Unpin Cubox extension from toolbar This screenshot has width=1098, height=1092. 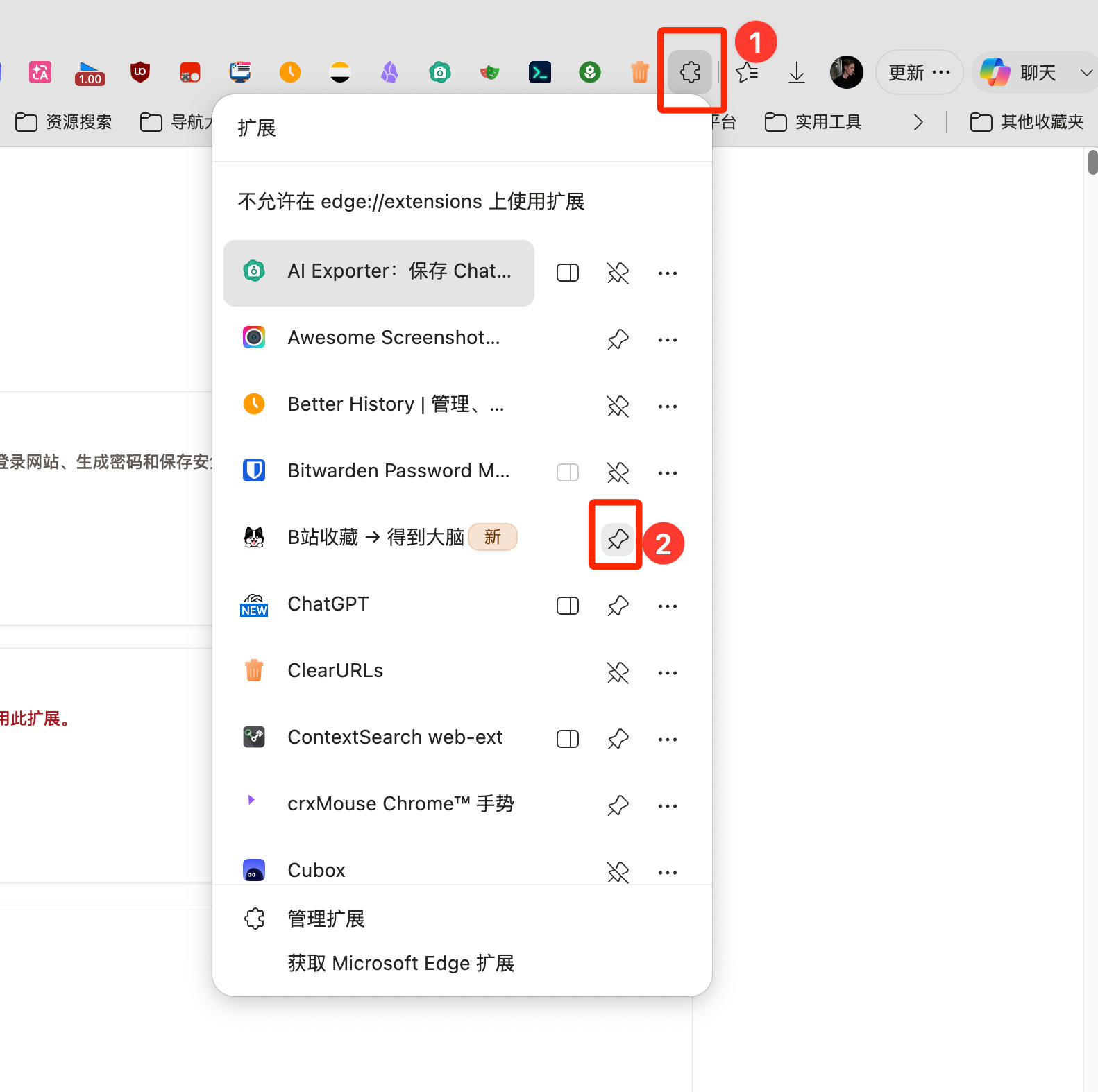(618, 872)
